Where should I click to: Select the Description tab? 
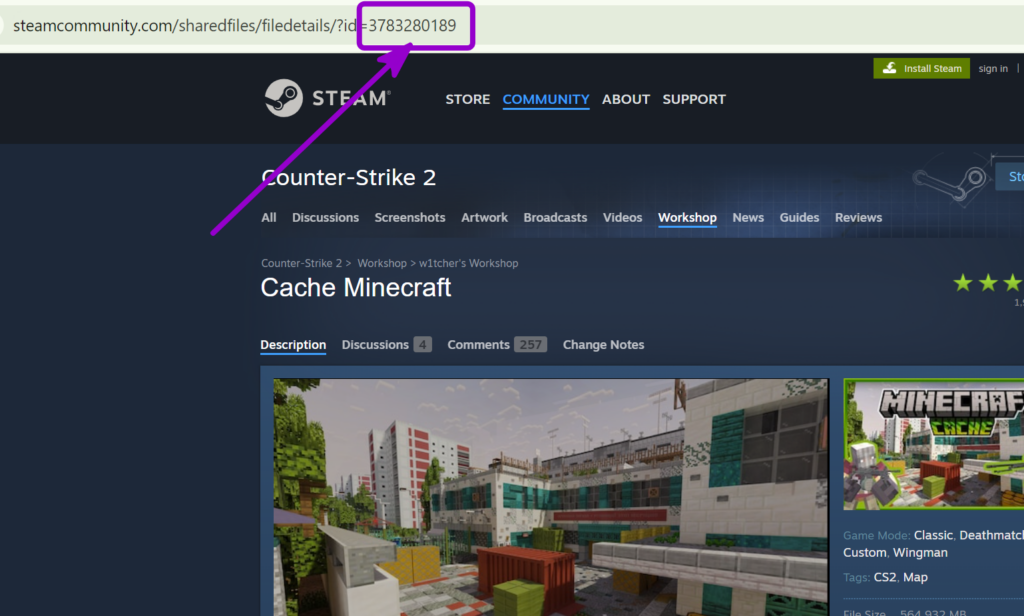tap(293, 344)
